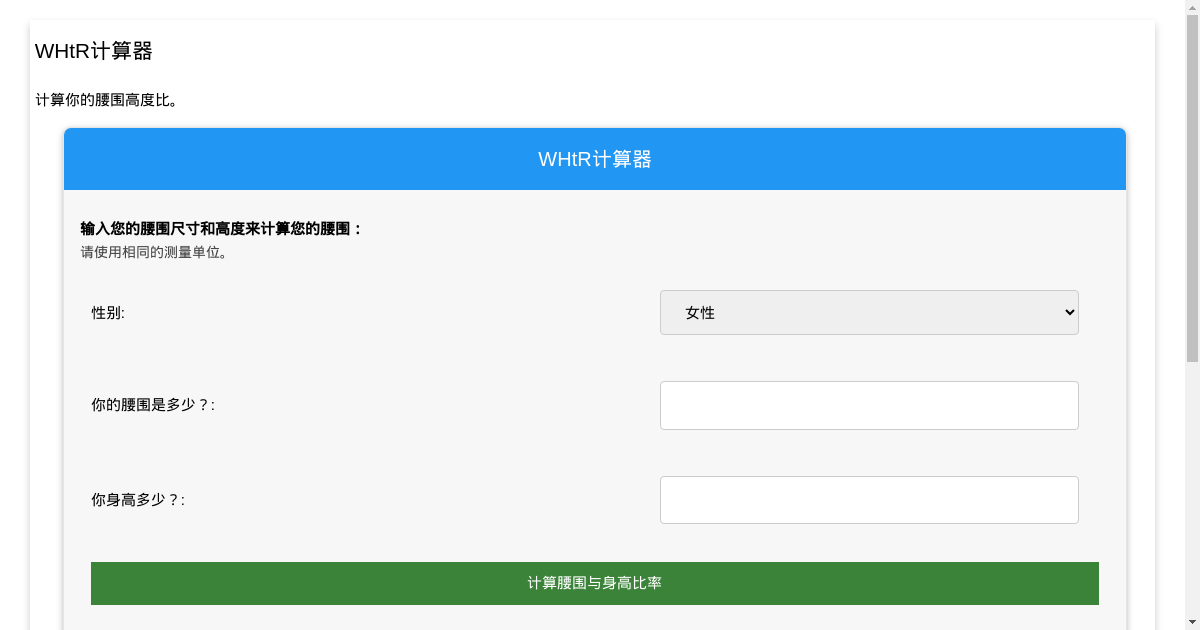Click the blue WHtR计算器 header banner
The image size is (1200, 630).
point(595,158)
